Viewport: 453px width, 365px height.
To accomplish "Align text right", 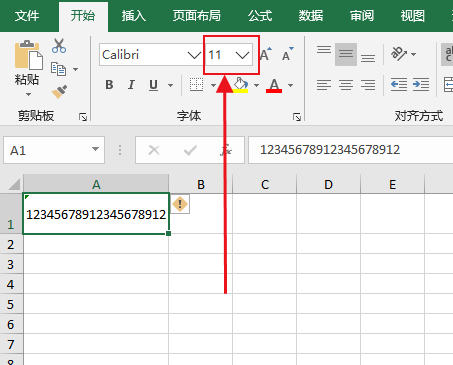I will [368, 85].
